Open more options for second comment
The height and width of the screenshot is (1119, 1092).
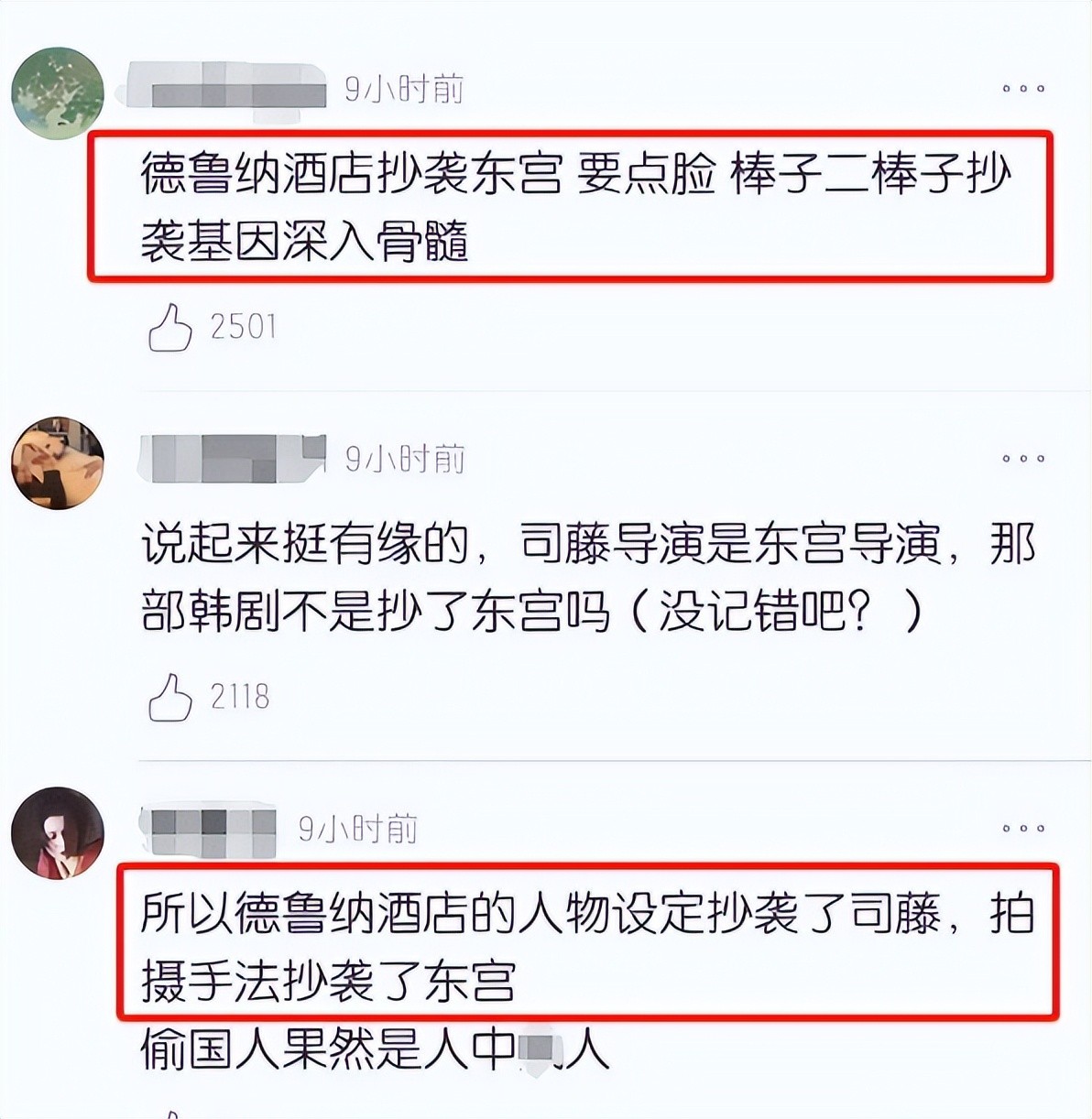coord(1022,459)
